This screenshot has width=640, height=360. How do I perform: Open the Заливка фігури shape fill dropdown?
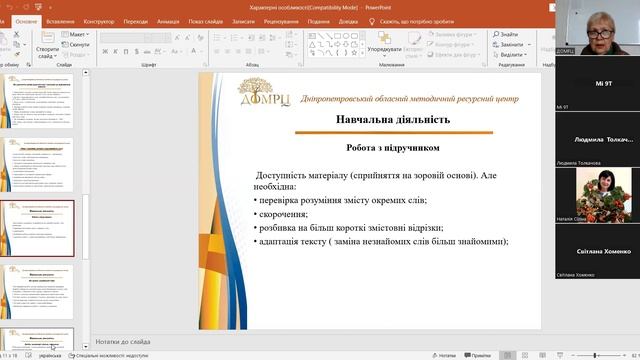(x=452, y=34)
